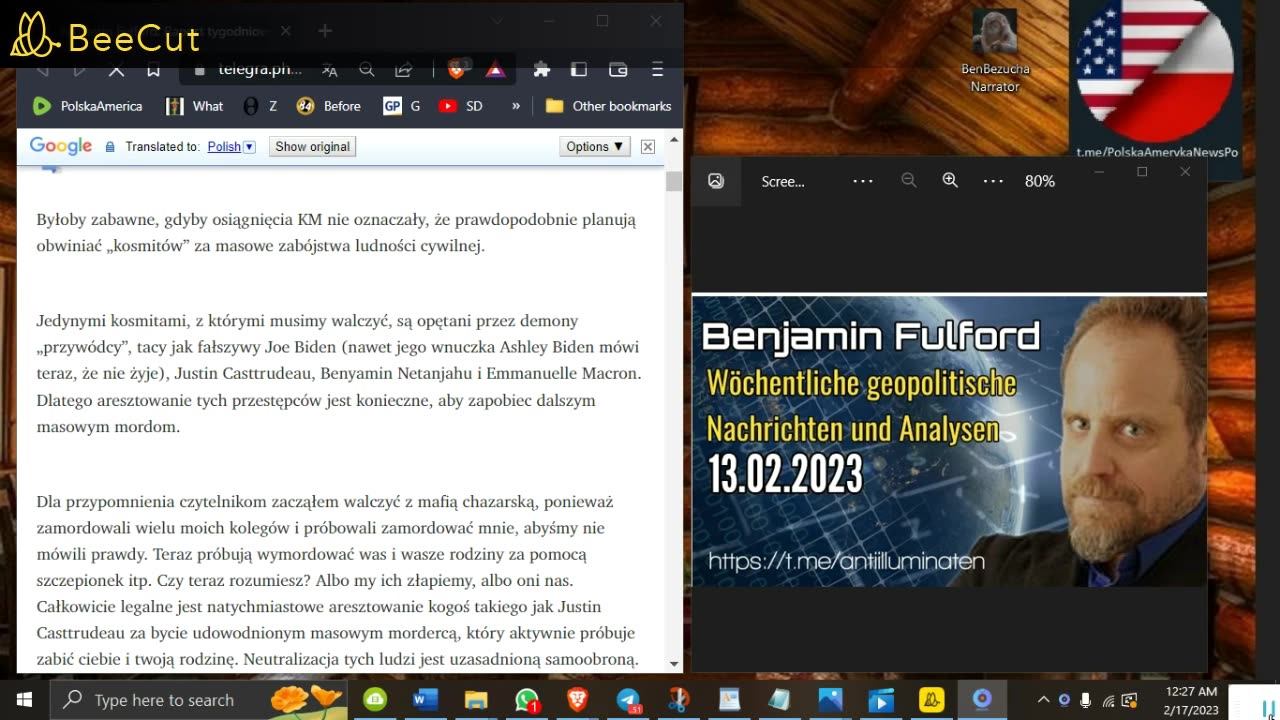This screenshot has width=1280, height=720.
Task: Open Brave Rewards triangle icon
Action: pyautogui.click(x=495, y=70)
